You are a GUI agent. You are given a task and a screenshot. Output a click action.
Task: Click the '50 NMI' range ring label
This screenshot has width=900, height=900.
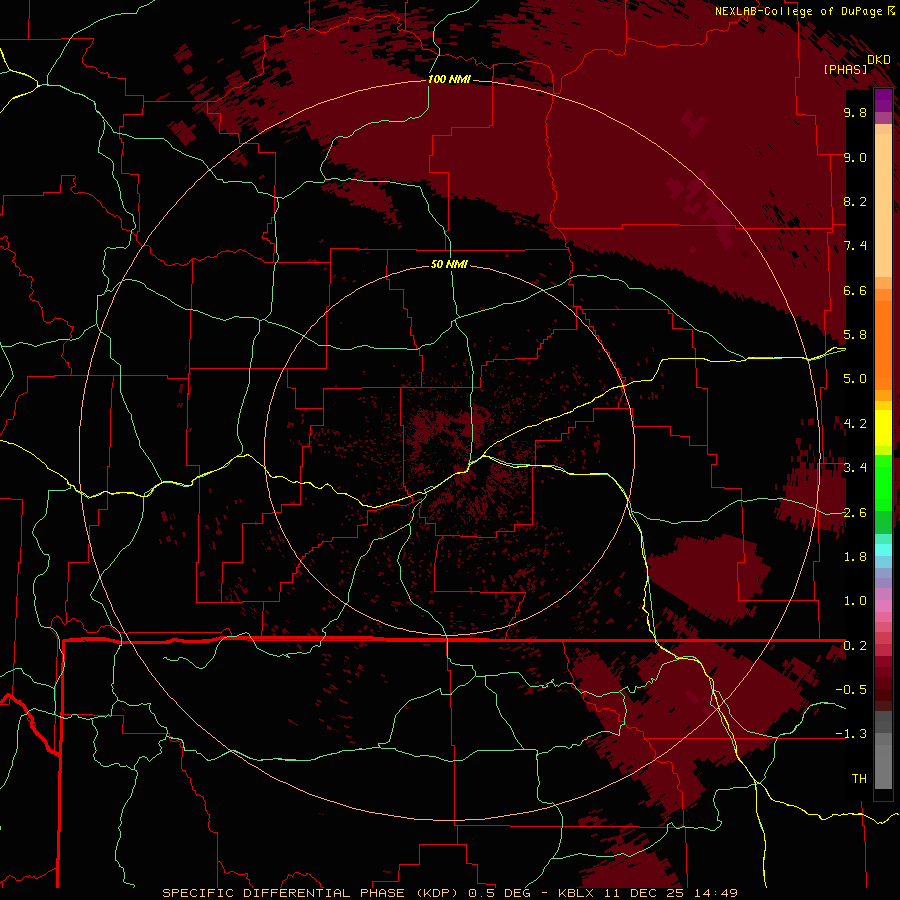449,264
